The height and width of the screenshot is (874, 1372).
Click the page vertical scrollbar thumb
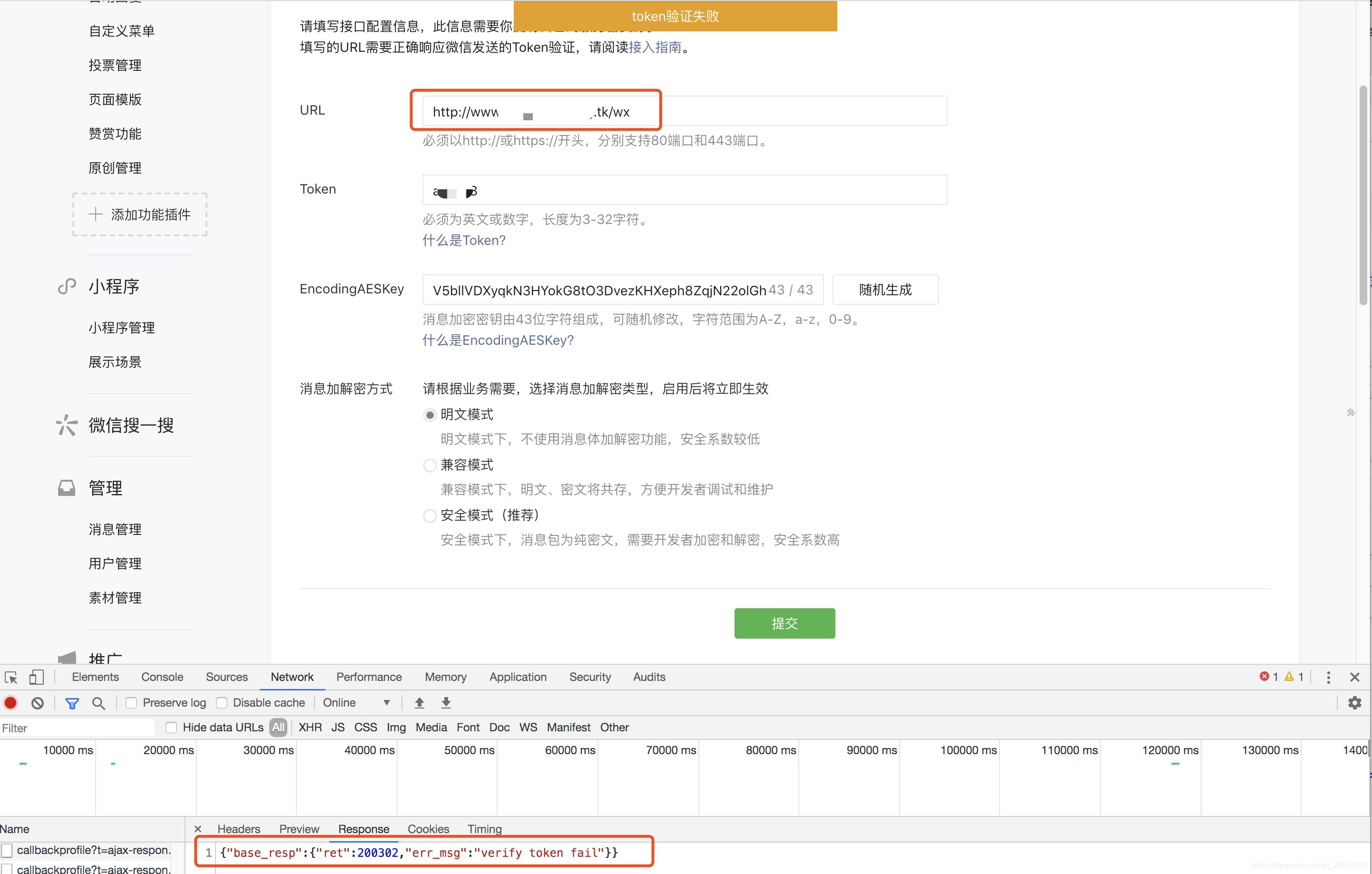pyautogui.click(x=1363, y=195)
